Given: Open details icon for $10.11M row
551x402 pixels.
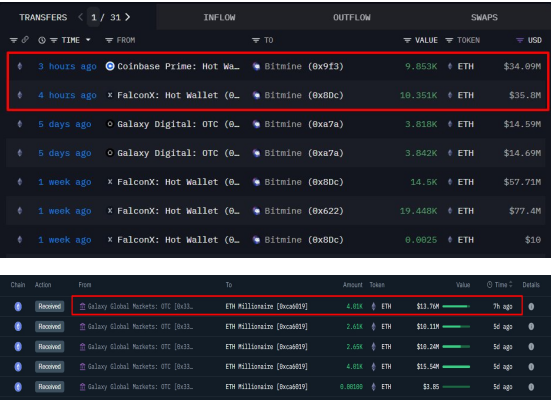Looking at the screenshot, I should (x=531, y=326).
